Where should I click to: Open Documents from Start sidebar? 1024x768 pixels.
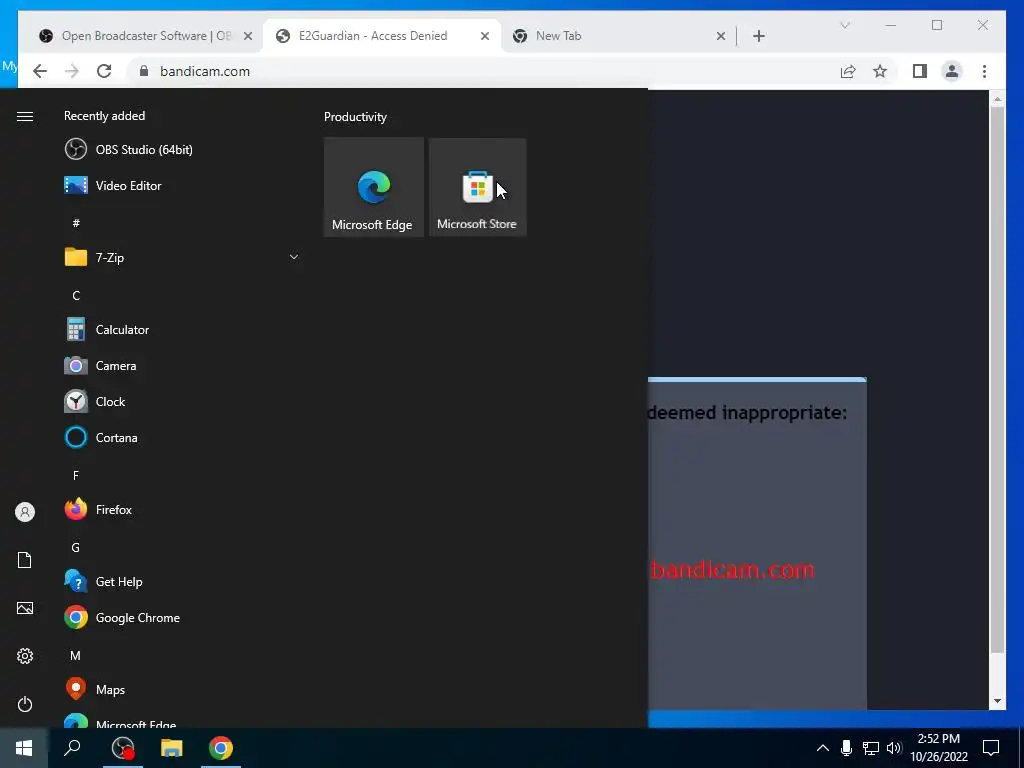click(25, 560)
